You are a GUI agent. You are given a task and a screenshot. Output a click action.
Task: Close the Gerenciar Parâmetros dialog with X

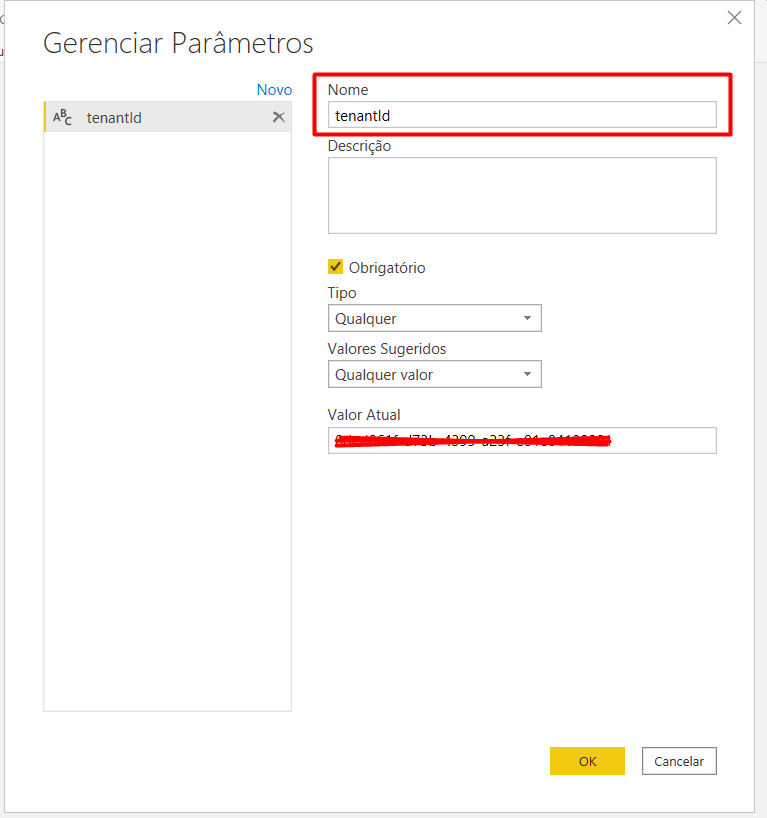pyautogui.click(x=734, y=18)
